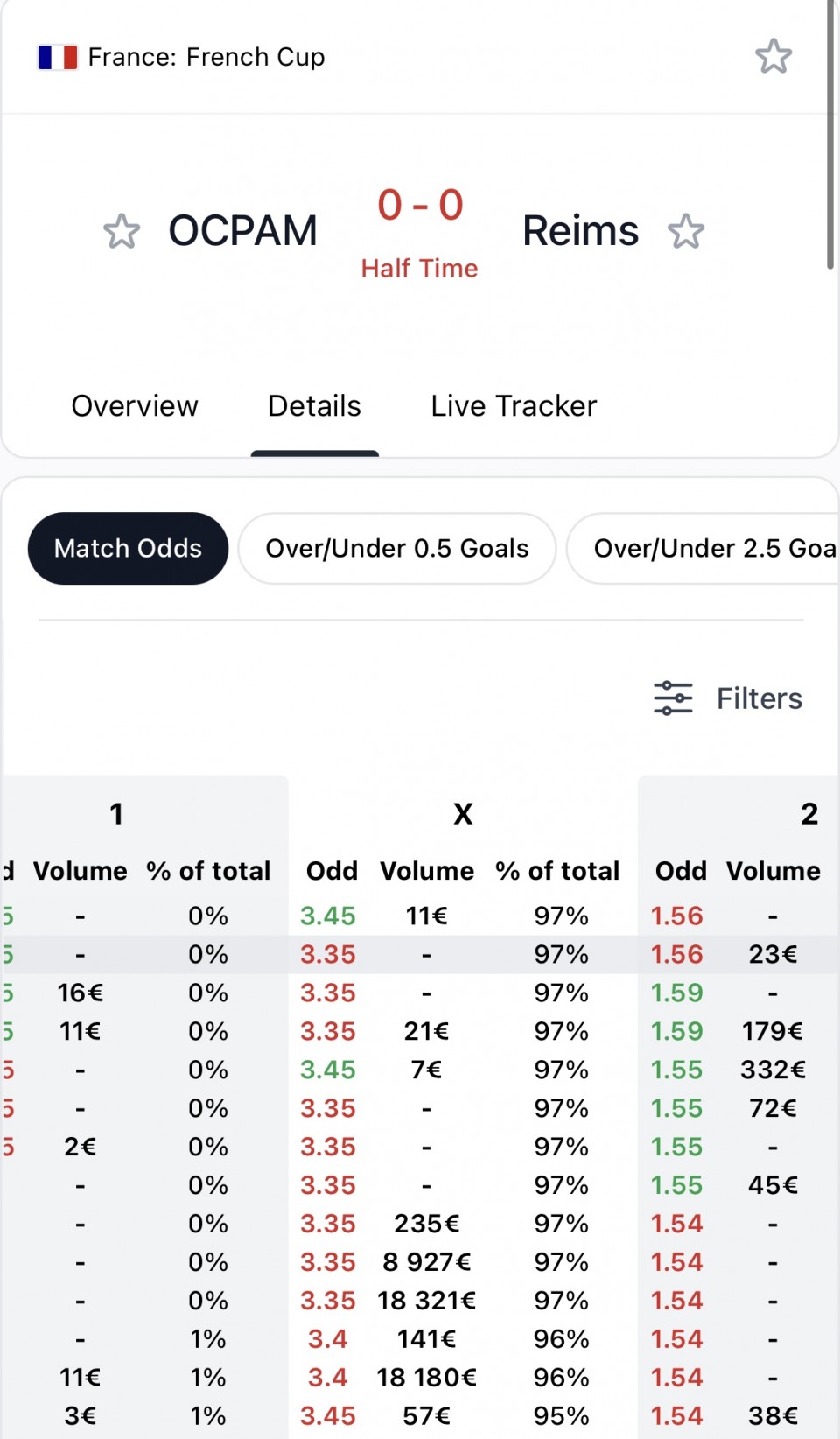The image size is (840, 1439).
Task: Select the 18 321€ volume cell
Action: click(x=426, y=1301)
